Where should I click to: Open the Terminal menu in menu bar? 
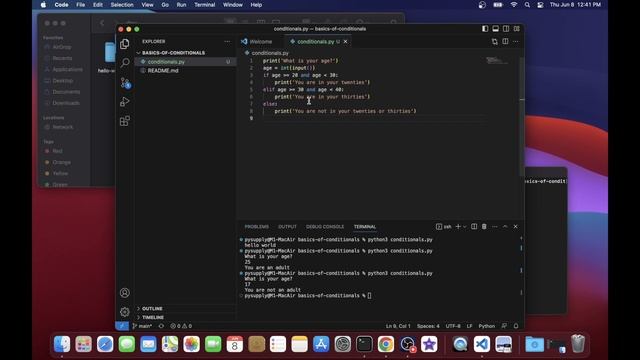(204, 5)
